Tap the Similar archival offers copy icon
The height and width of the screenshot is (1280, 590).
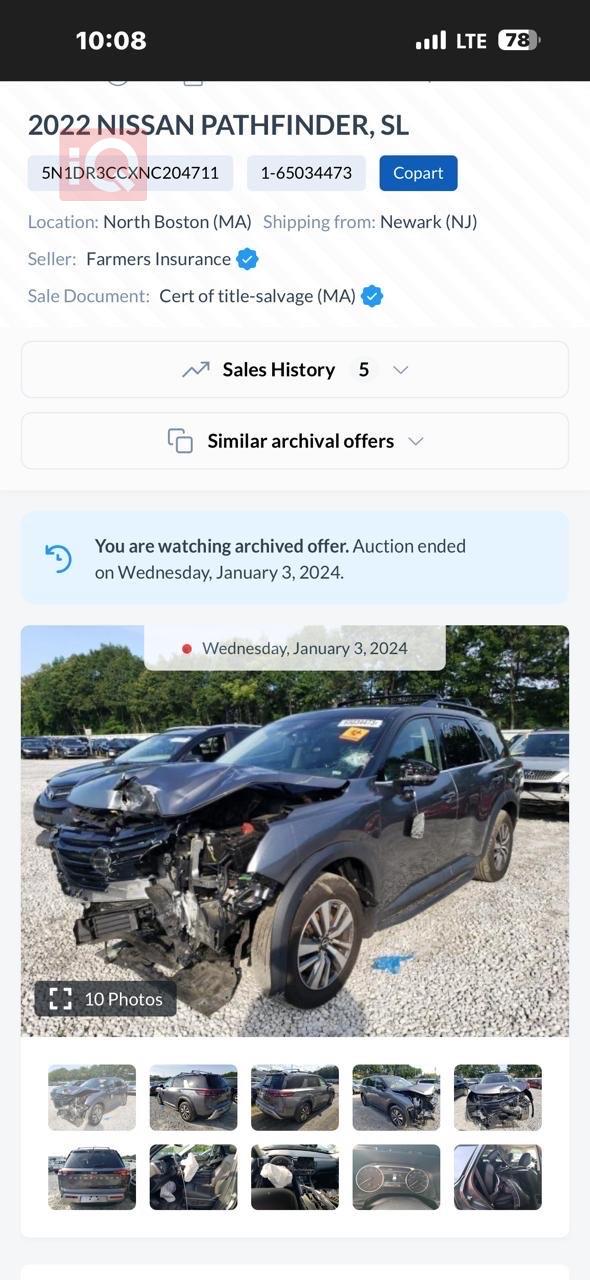point(180,441)
